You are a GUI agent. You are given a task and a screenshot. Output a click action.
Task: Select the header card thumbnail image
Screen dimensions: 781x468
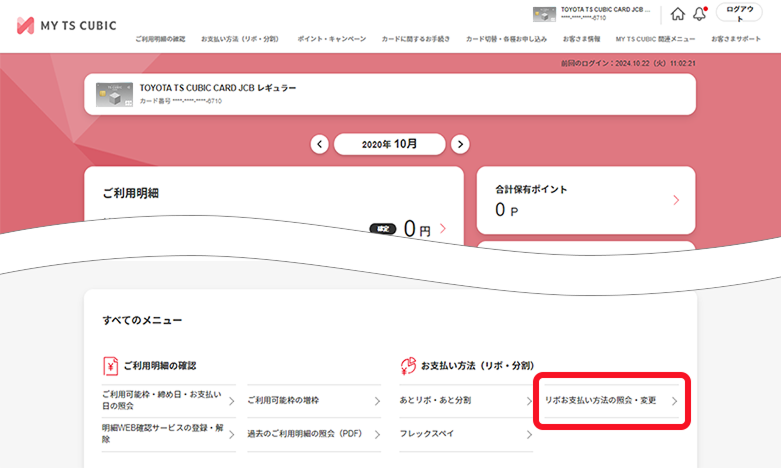pyautogui.click(x=544, y=14)
